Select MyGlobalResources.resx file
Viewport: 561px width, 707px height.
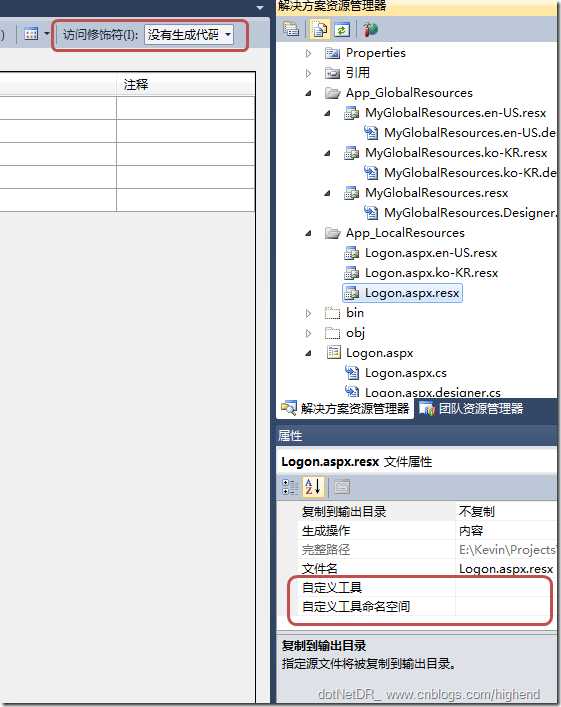[437, 193]
